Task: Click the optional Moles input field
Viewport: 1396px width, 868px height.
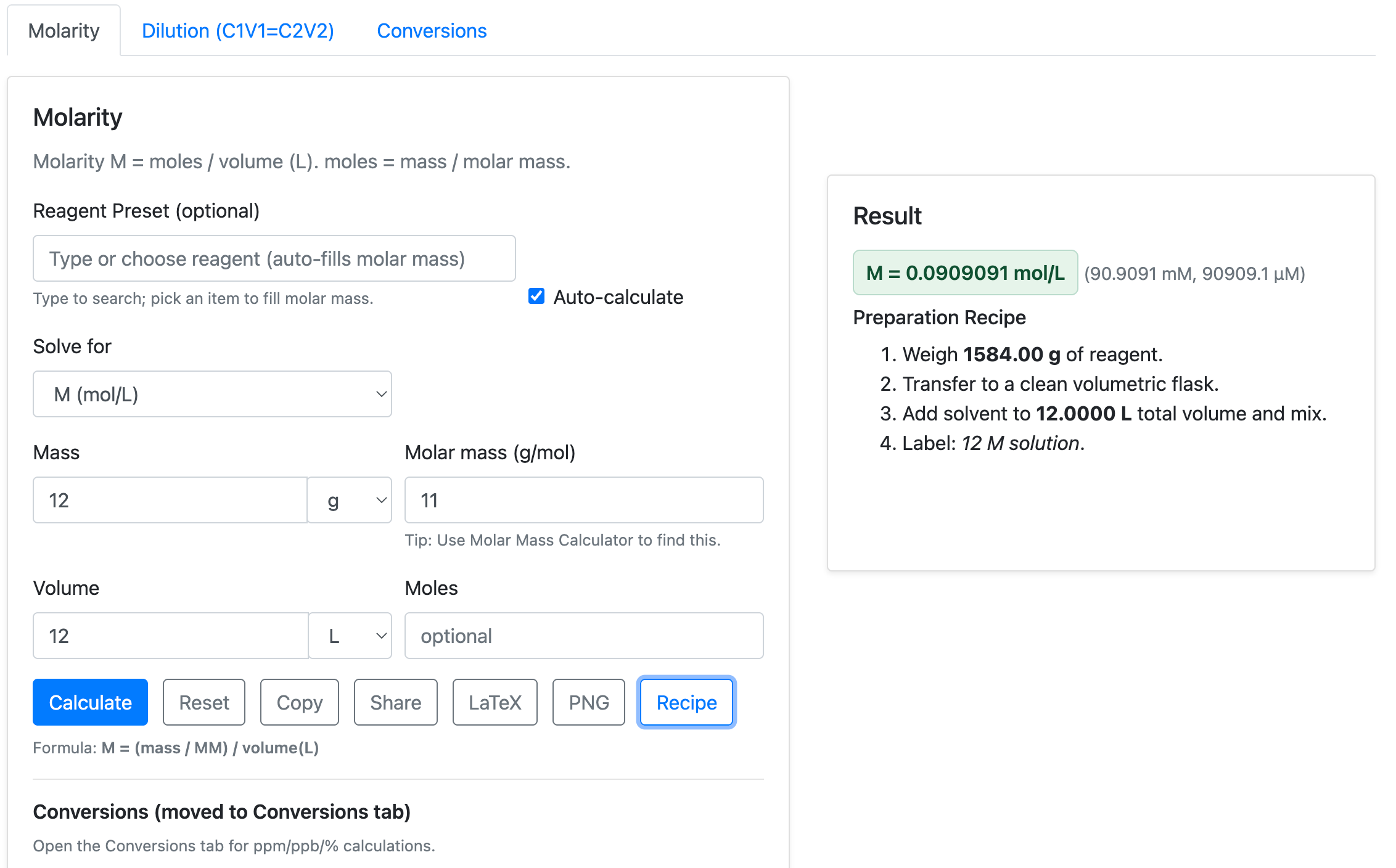Action: pos(584,636)
